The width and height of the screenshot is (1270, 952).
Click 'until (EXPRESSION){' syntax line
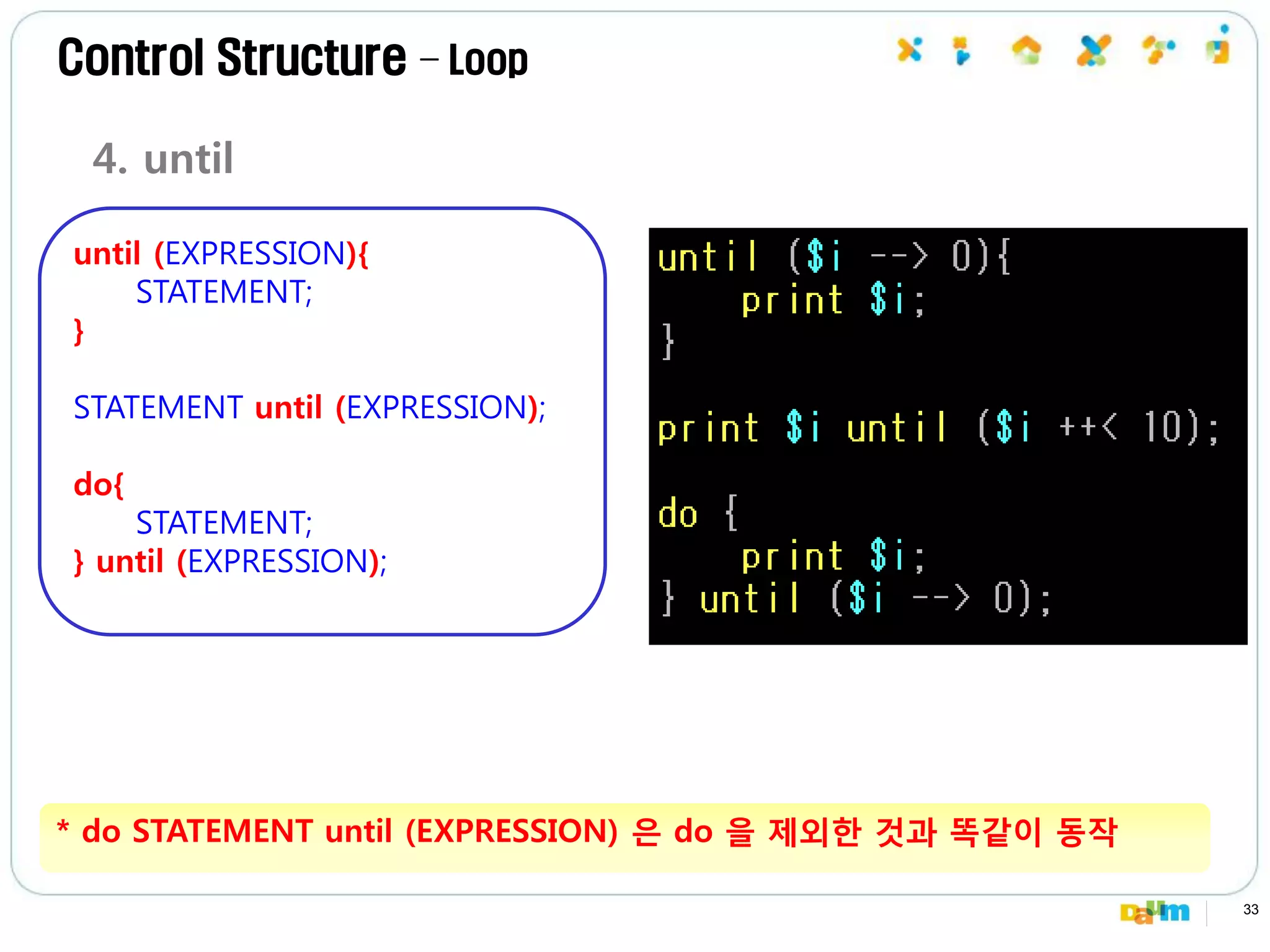221,254
